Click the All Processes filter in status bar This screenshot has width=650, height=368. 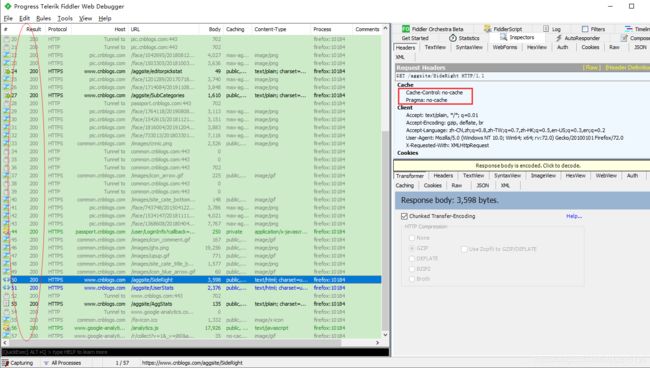point(62,363)
